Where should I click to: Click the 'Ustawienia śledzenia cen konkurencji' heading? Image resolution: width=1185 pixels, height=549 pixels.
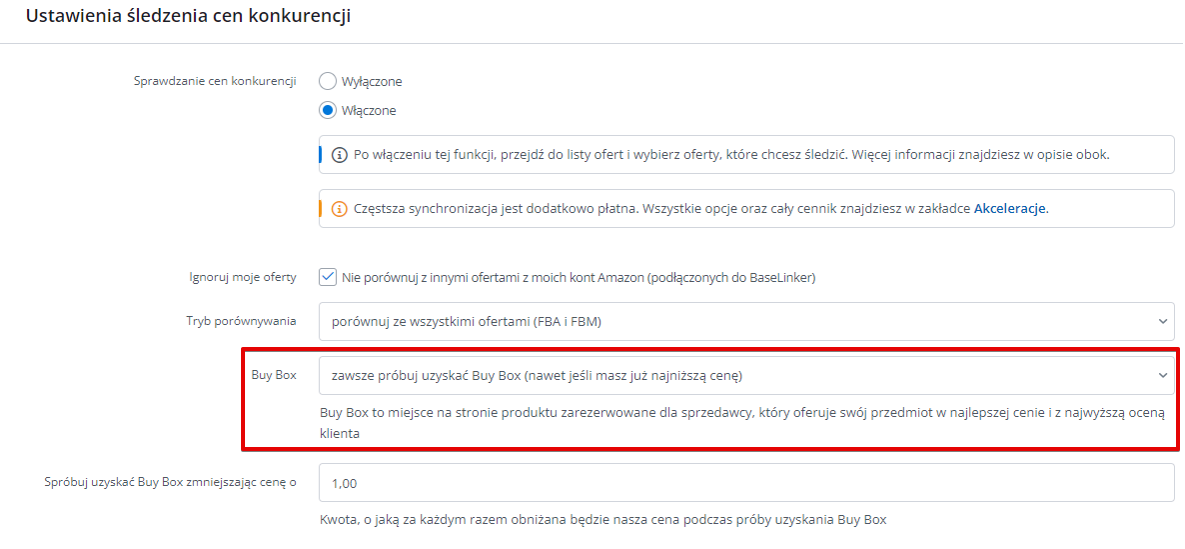[188, 17]
